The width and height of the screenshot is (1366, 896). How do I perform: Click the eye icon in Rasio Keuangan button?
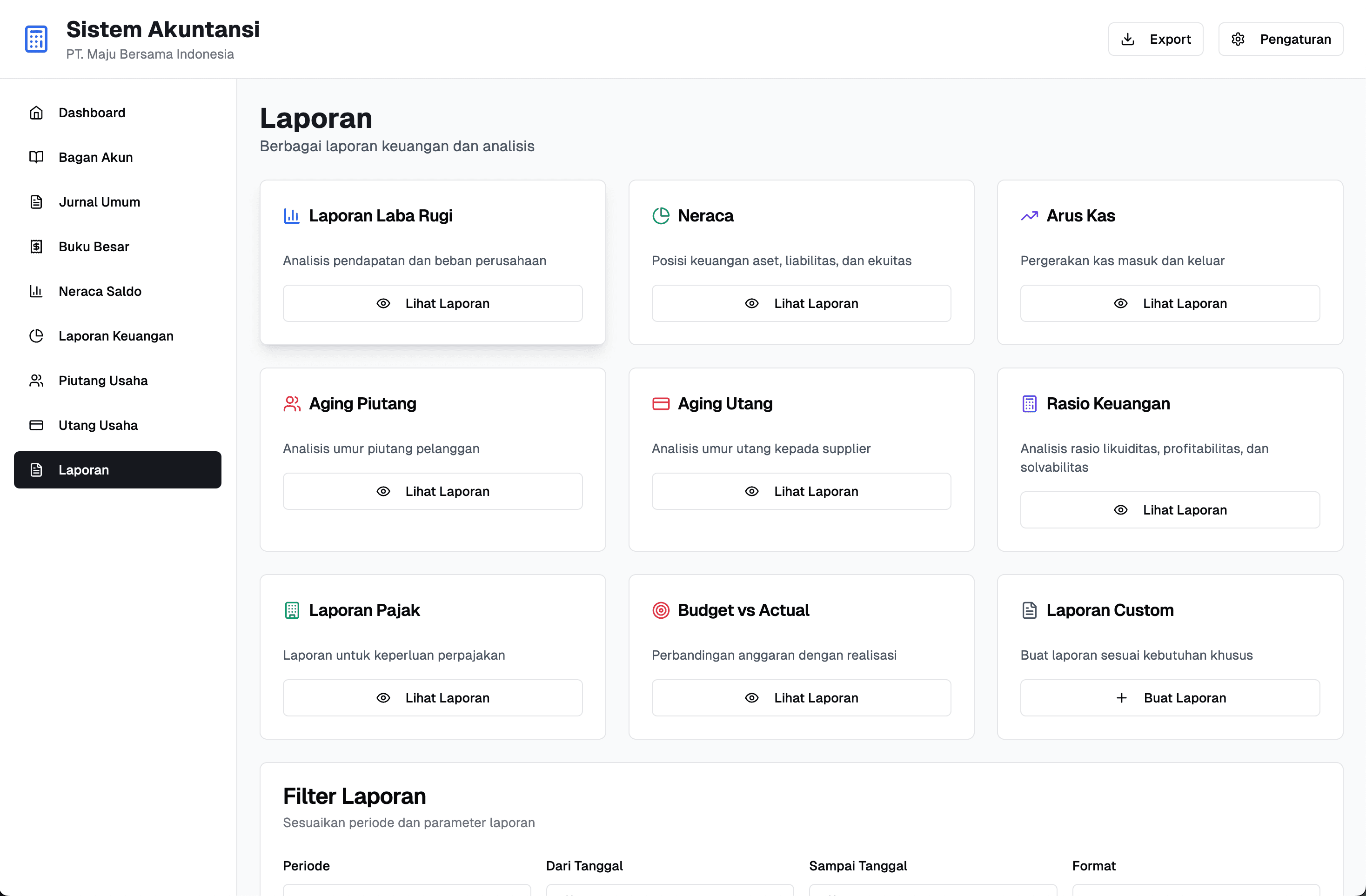click(1120, 510)
